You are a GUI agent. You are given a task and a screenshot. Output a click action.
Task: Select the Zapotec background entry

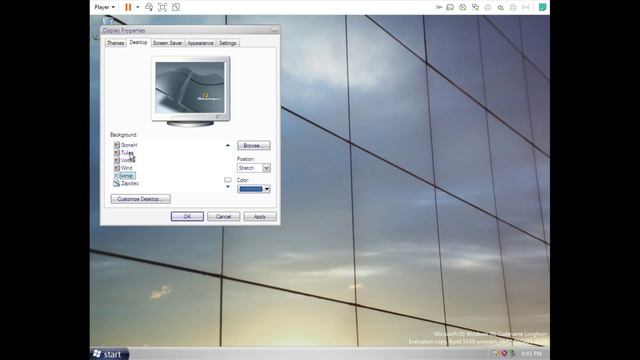tap(130, 183)
